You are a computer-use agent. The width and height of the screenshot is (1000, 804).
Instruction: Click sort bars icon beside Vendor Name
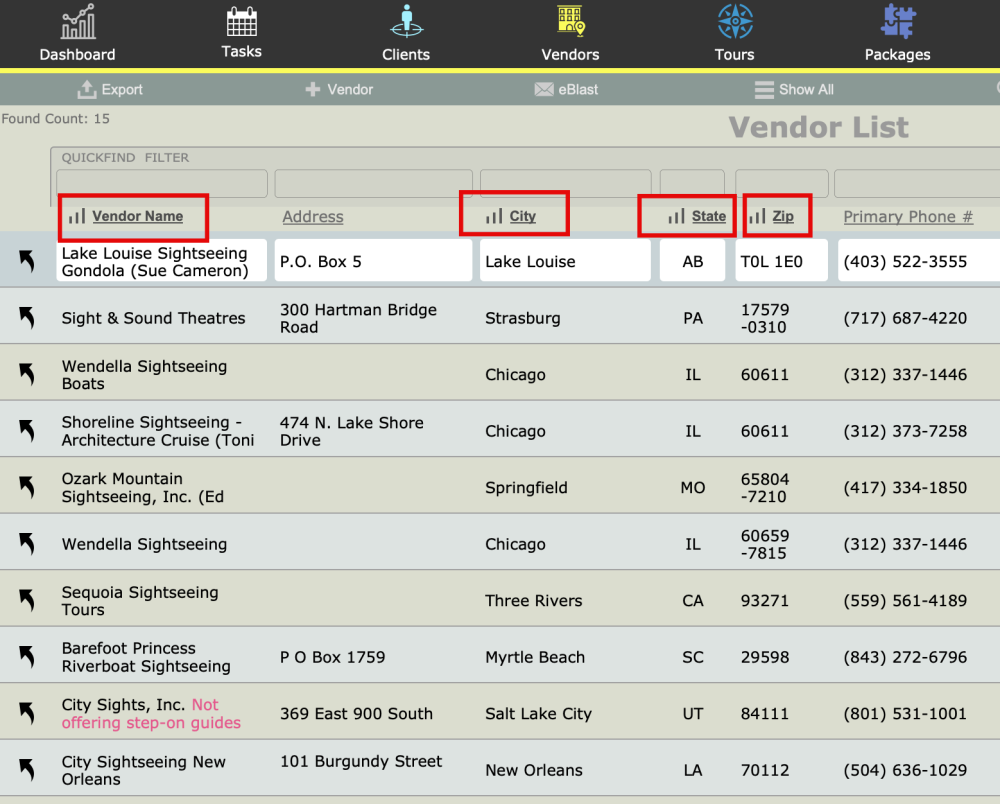point(77,216)
